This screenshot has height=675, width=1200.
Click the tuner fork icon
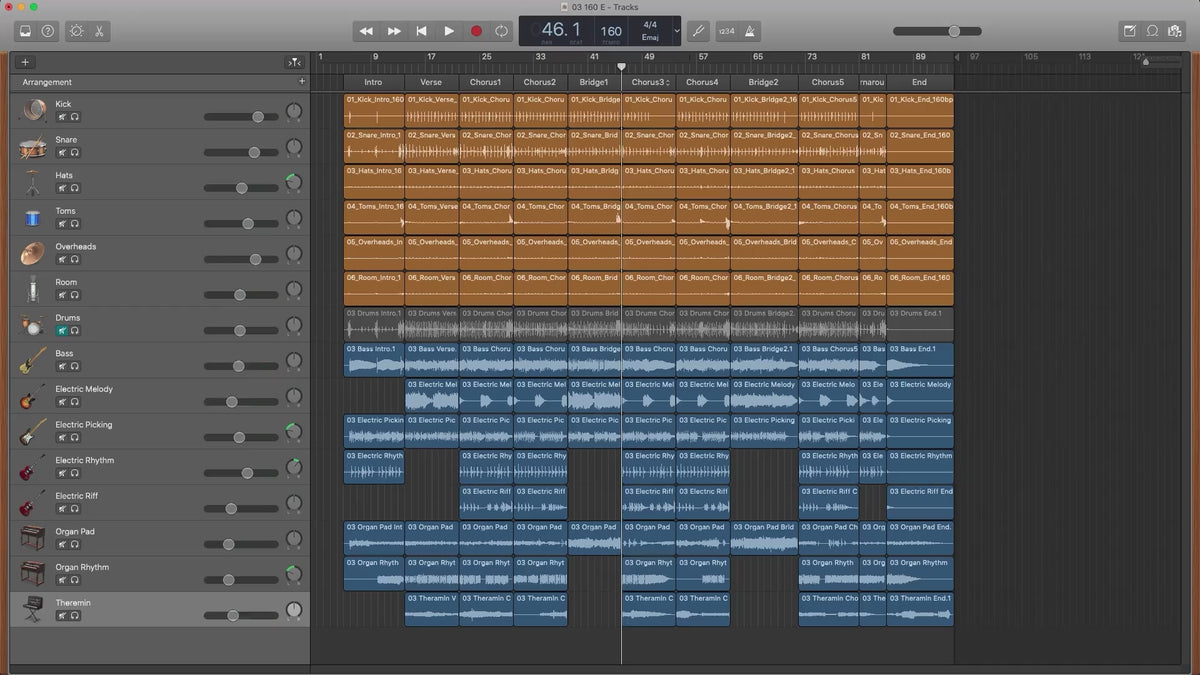pos(699,31)
